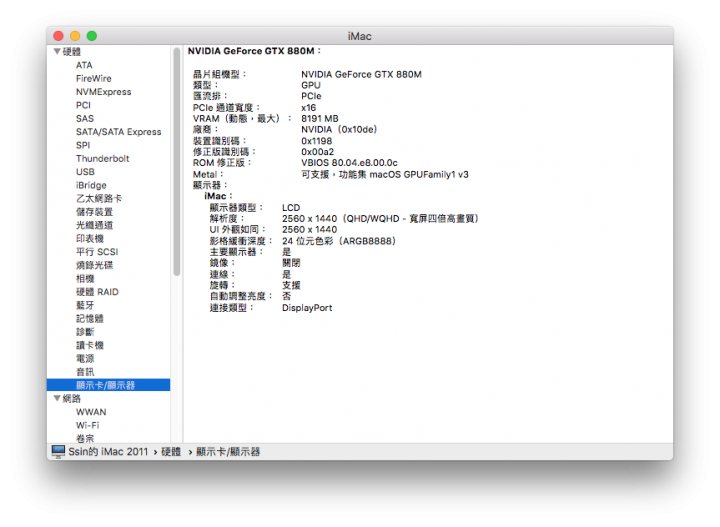The image size is (720, 527).
Task: Select 卷宗 volumes entry
Action: point(85,438)
